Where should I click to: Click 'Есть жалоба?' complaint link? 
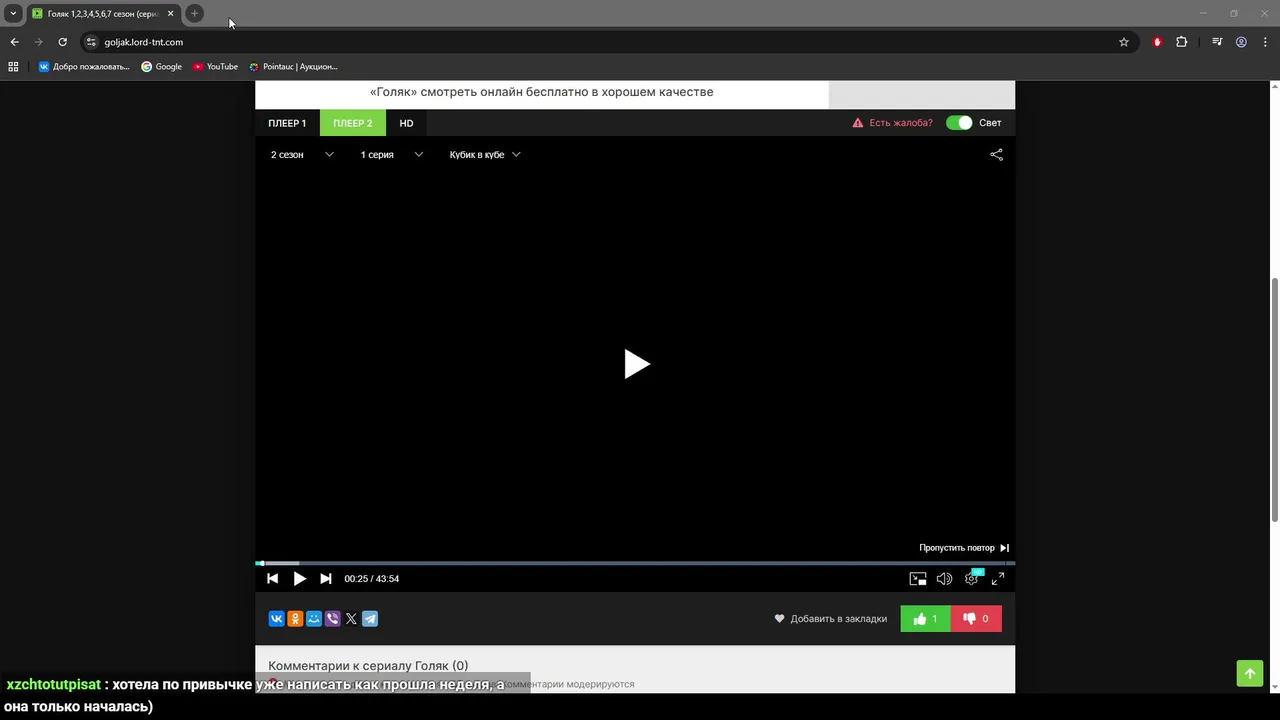point(892,123)
